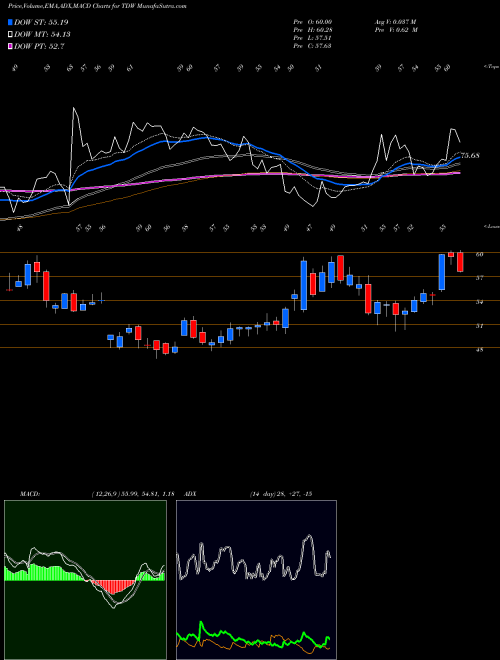Viewport: 500px width, 660px height.
Task: Click the 'Pre V: 0.02 M' volume text
Action: point(396,30)
